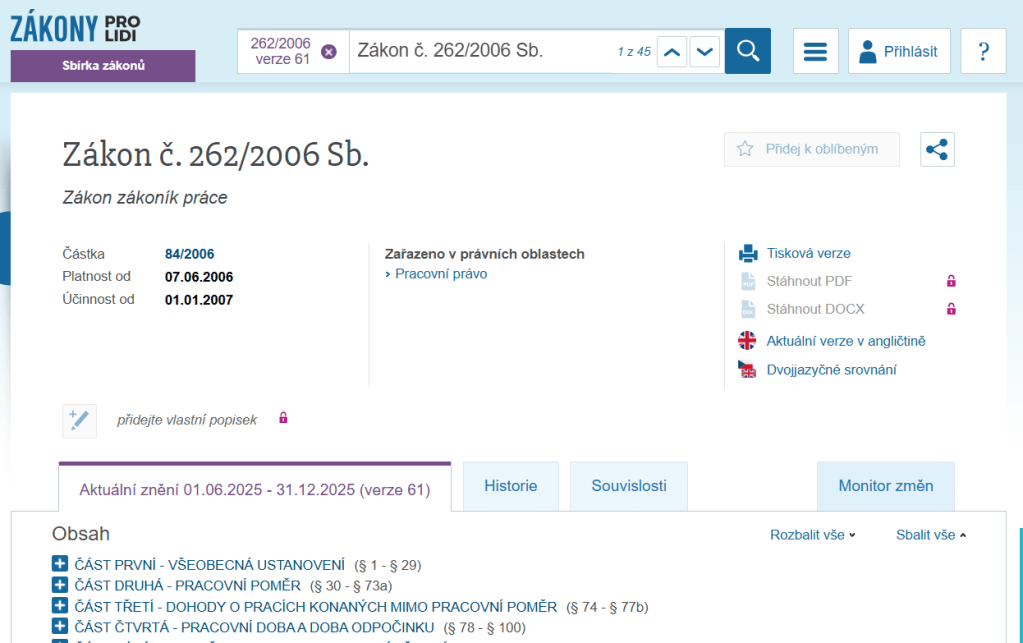Click the pencil add-note icon
This screenshot has height=643, width=1023.
tap(80, 420)
